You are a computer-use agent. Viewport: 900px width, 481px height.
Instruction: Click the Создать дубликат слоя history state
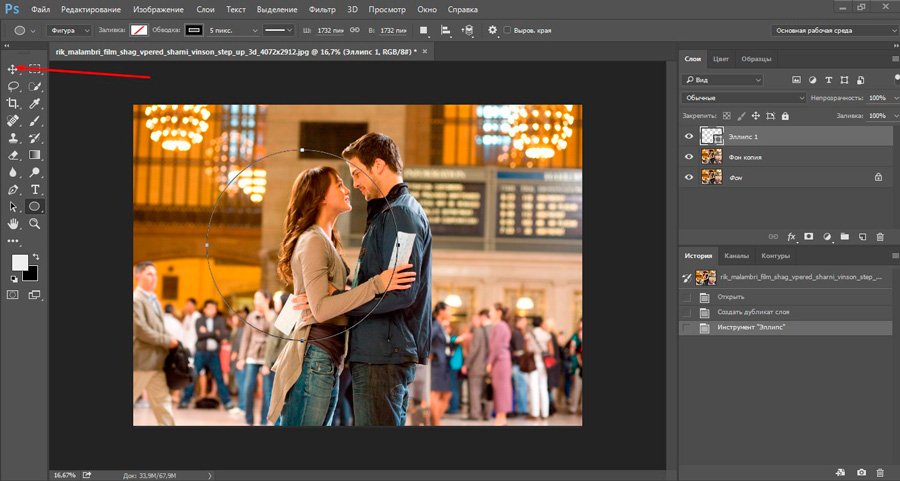point(786,312)
